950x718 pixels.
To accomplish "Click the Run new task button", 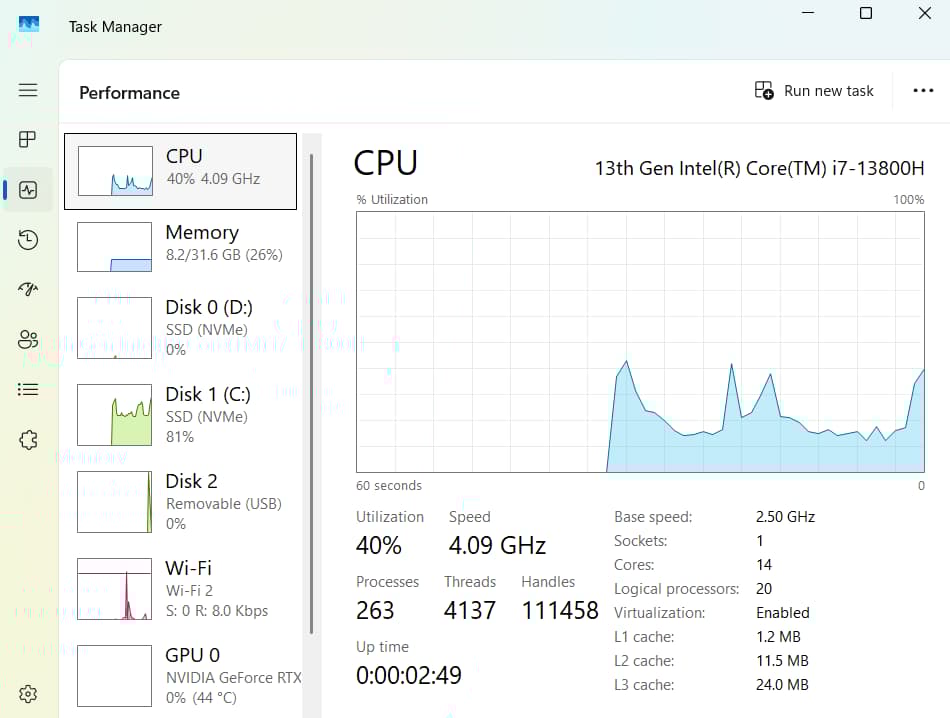I will (814, 91).
